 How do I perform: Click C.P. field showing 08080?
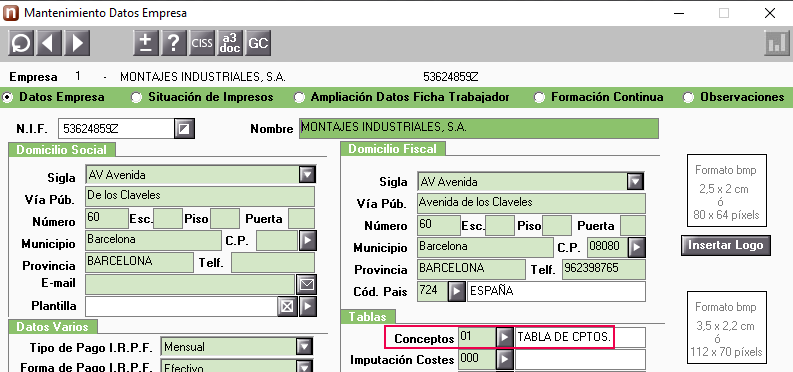(607, 248)
